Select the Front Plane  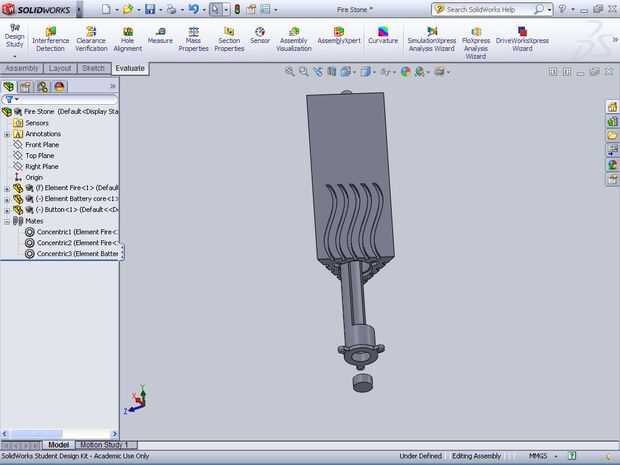pyautogui.click(x=42, y=145)
